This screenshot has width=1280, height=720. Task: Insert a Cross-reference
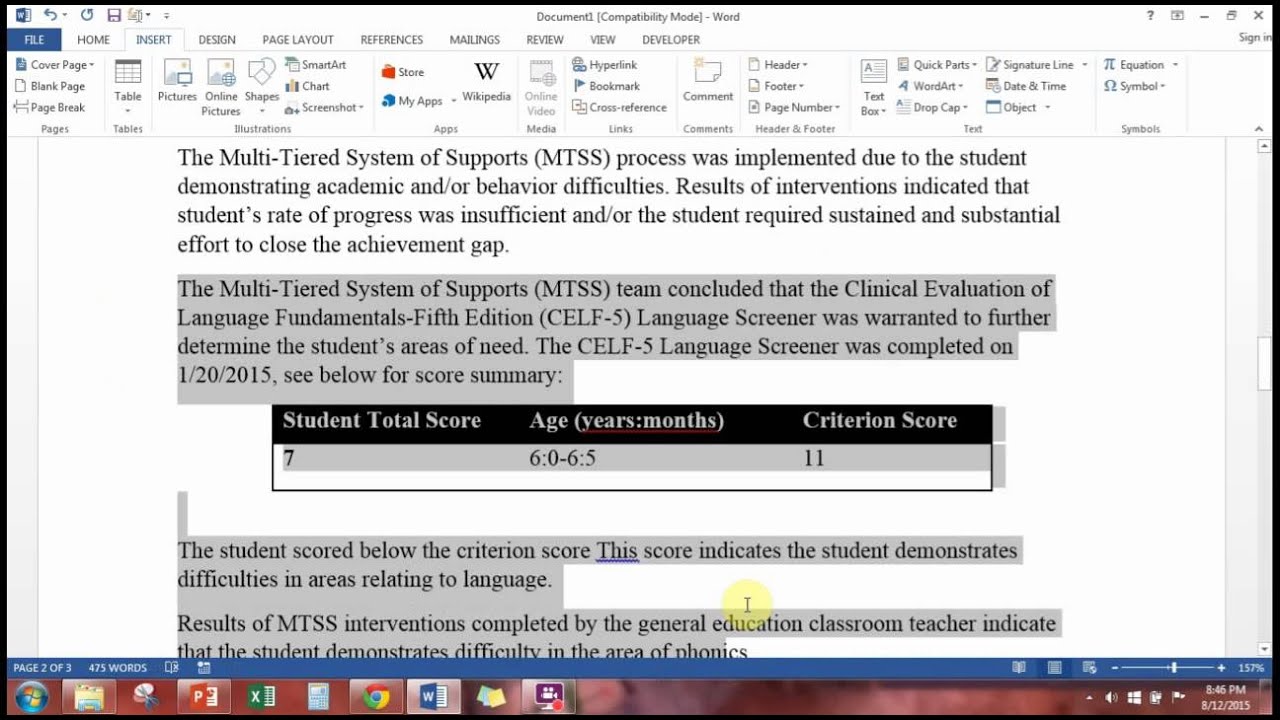pos(619,107)
